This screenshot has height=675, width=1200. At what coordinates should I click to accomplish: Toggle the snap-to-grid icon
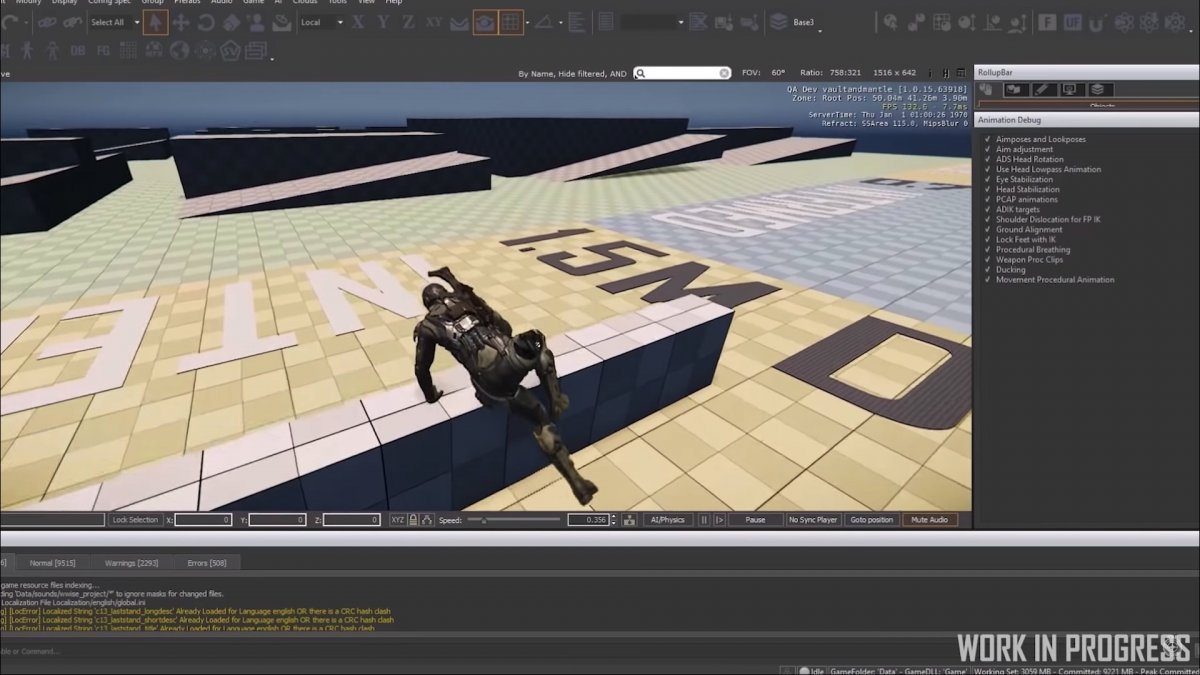coord(511,22)
